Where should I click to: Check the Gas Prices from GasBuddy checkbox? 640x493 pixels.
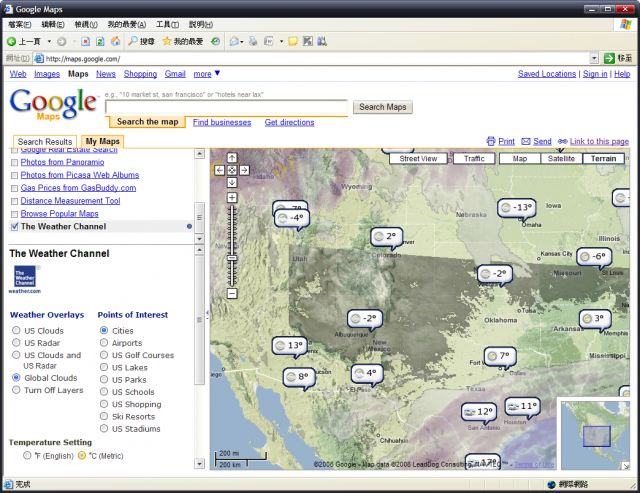(x=15, y=188)
